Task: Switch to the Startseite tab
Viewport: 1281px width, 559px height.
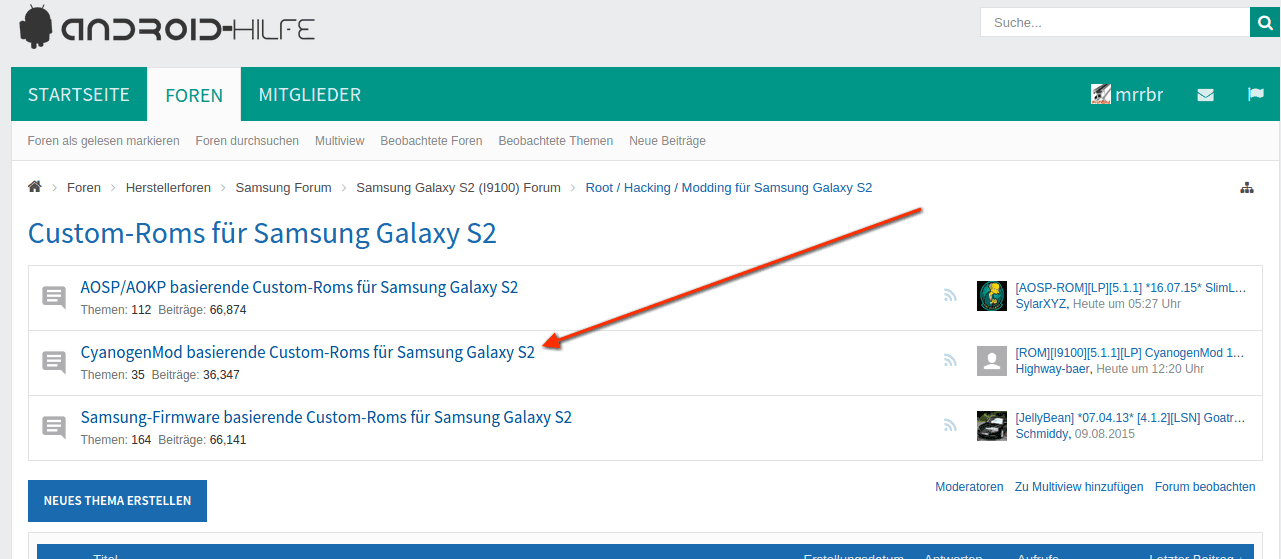Action: [79, 95]
